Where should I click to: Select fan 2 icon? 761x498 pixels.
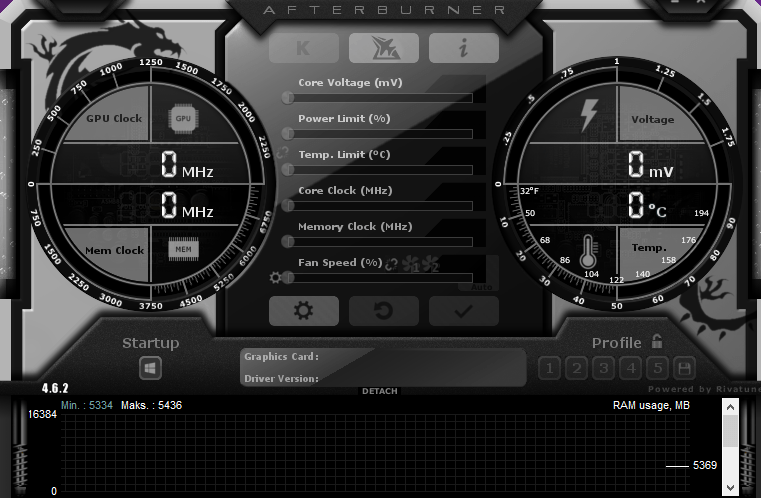[x=430, y=264]
